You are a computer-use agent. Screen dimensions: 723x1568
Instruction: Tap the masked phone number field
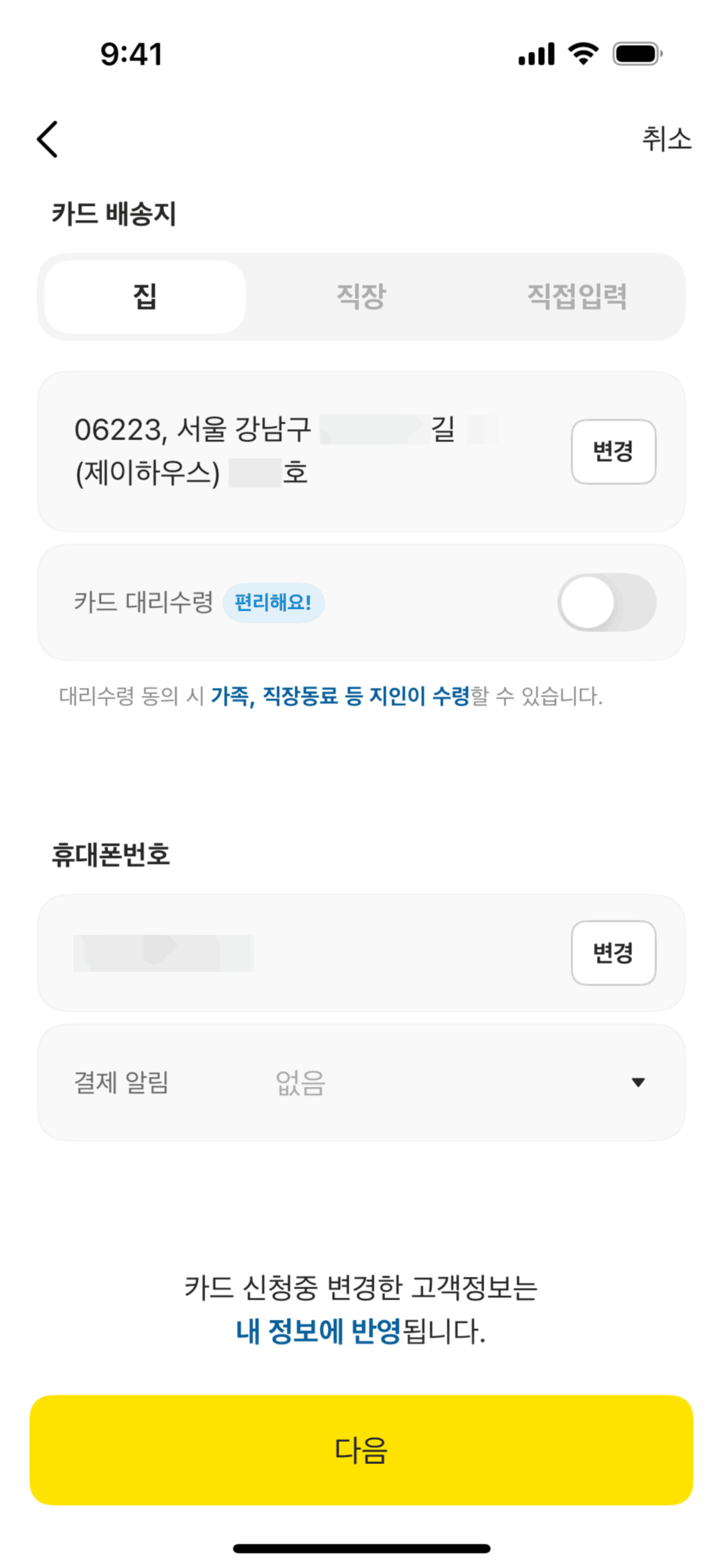click(163, 953)
